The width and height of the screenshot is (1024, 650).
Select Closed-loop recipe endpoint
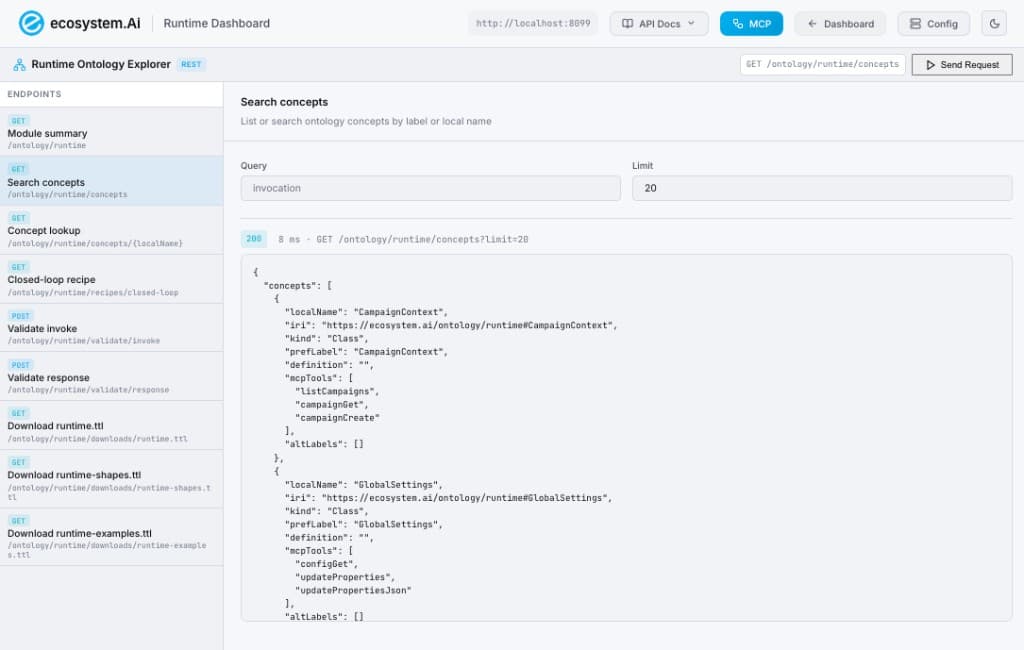point(112,279)
